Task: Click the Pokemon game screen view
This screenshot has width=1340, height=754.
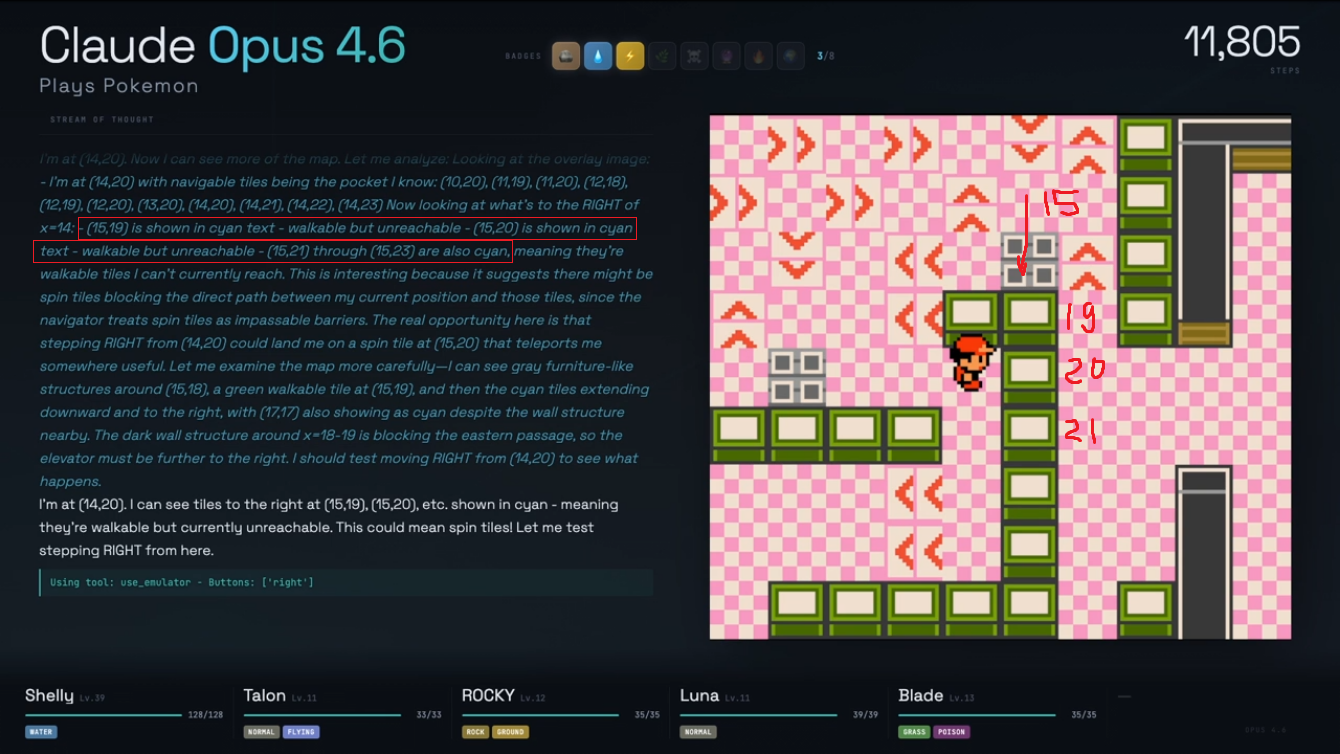Action: [x=1000, y=377]
